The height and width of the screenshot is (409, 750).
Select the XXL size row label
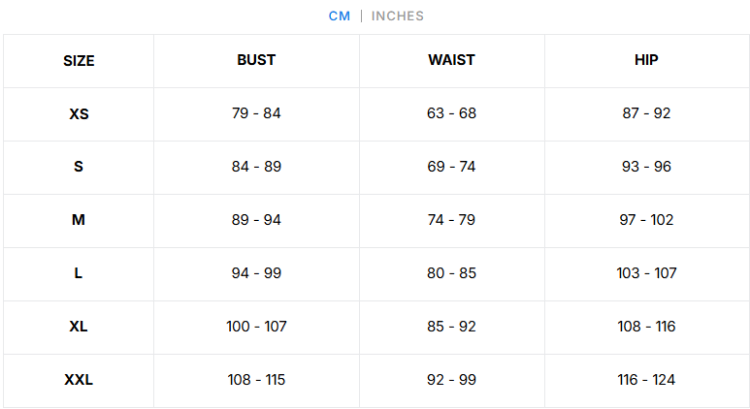78,380
